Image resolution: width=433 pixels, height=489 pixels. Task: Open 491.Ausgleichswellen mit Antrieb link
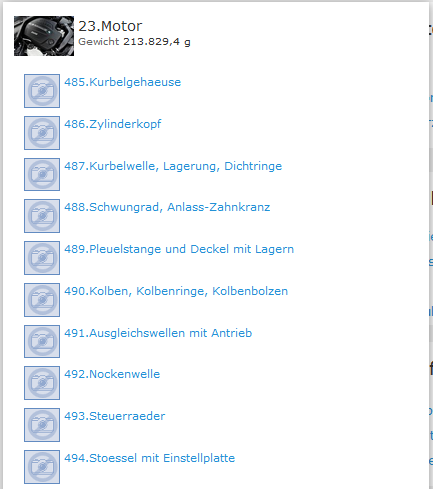158,333
